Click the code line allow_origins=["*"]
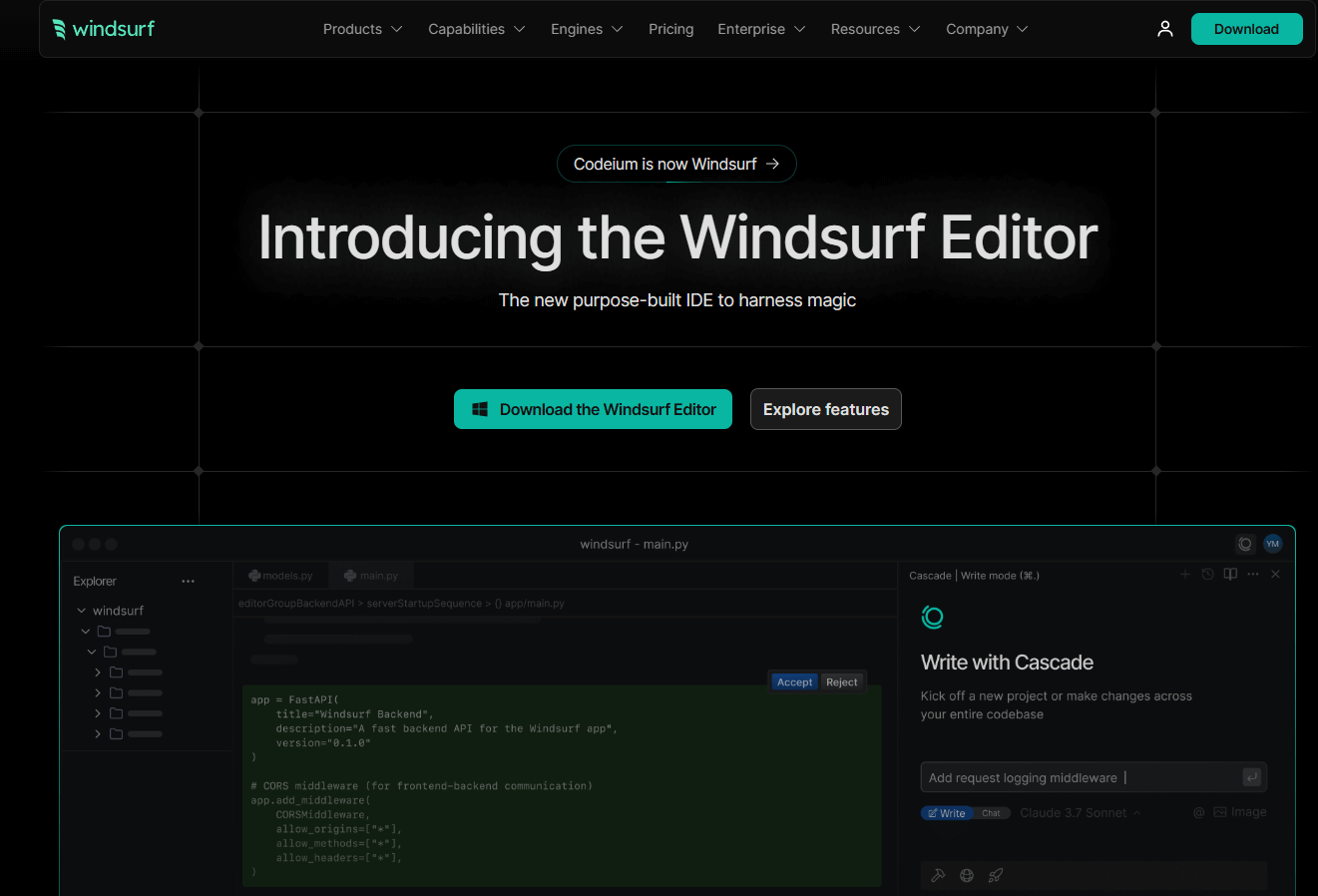Viewport: 1318px width, 896px height. 339,829
